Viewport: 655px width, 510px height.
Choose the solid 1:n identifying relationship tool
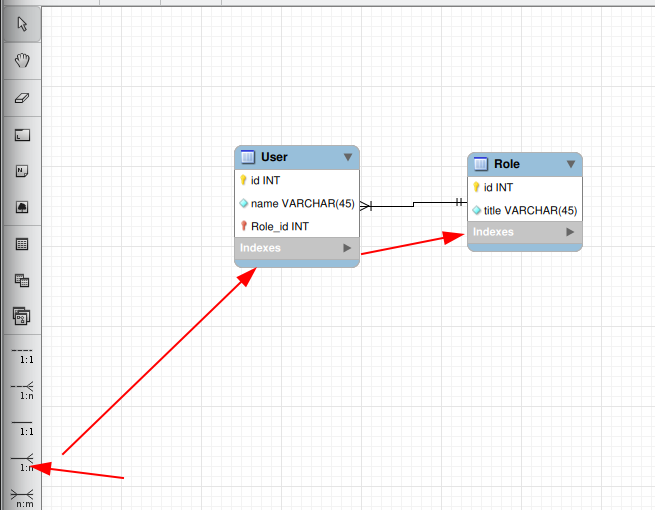(22, 462)
